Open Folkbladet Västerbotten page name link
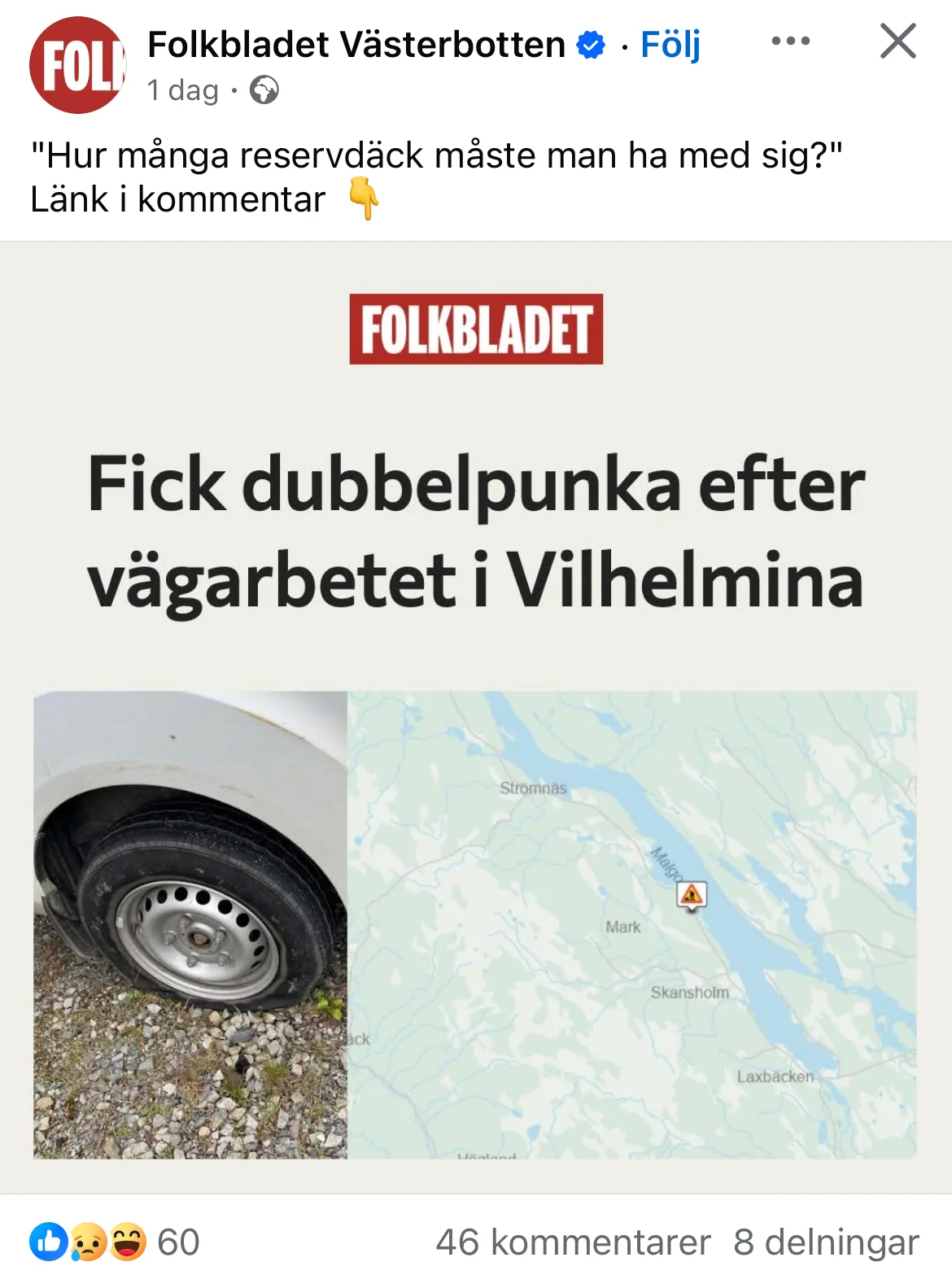The image size is (952, 1275). [x=356, y=45]
